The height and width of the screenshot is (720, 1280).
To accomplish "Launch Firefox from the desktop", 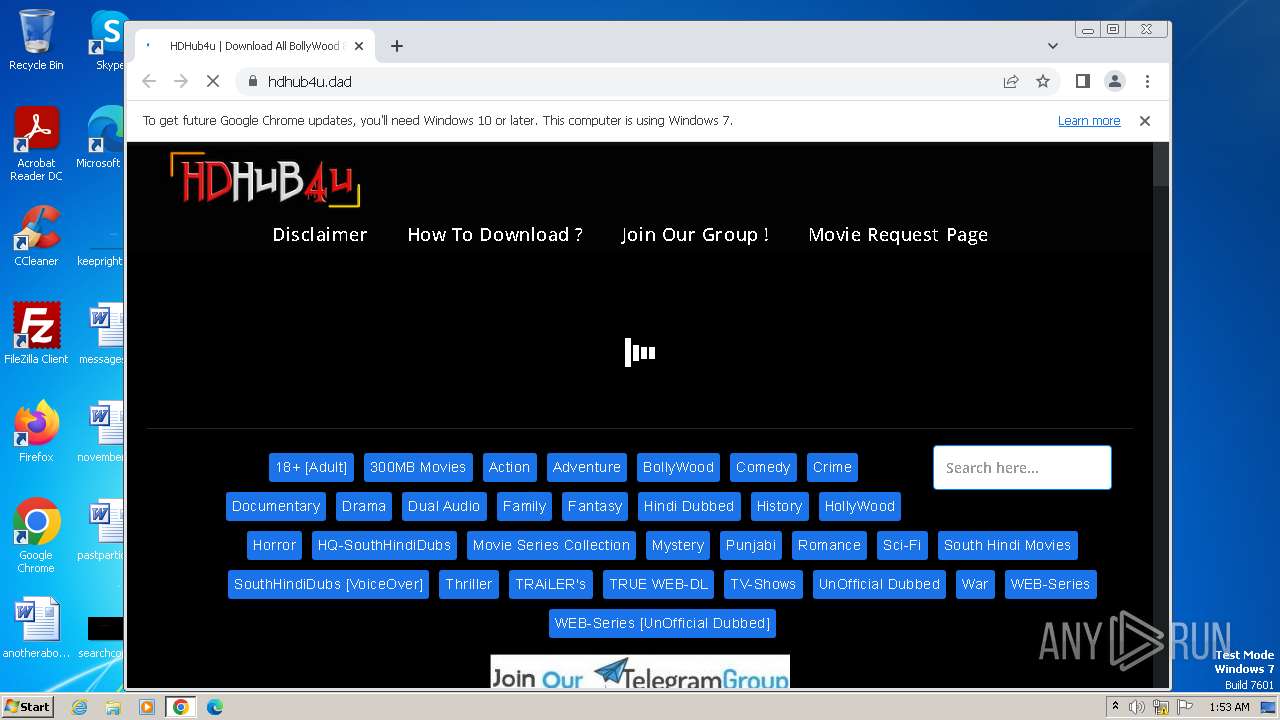I will point(36,432).
